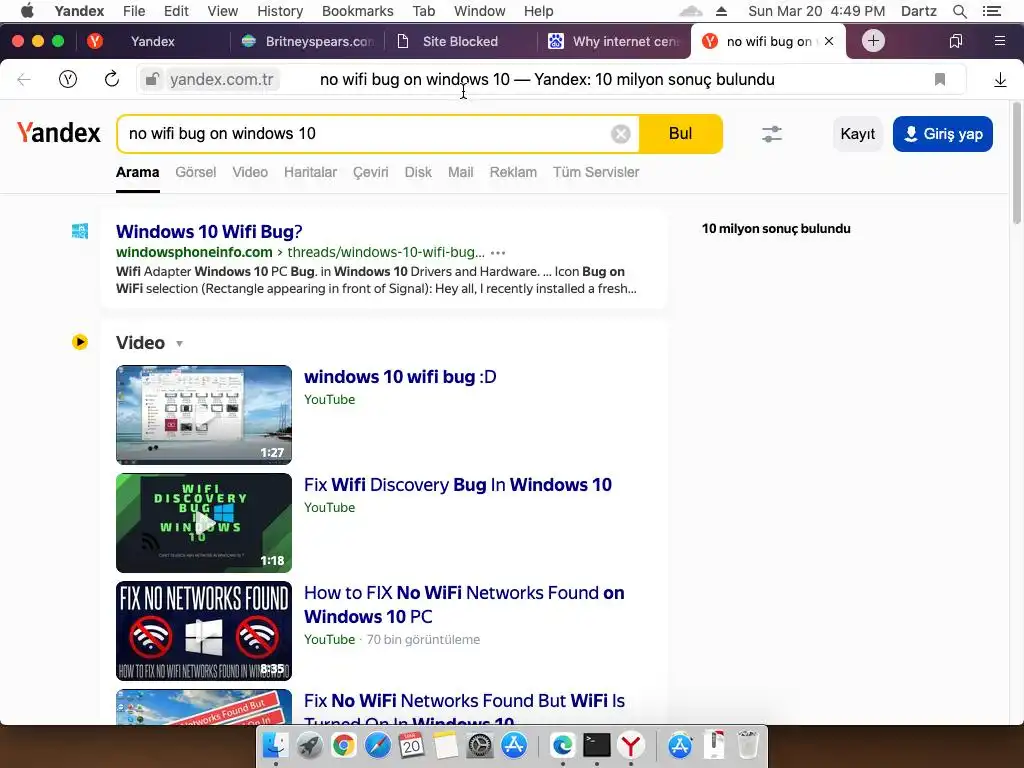The height and width of the screenshot is (768, 1024).
Task: Open the Apple menu
Action: coord(27,11)
